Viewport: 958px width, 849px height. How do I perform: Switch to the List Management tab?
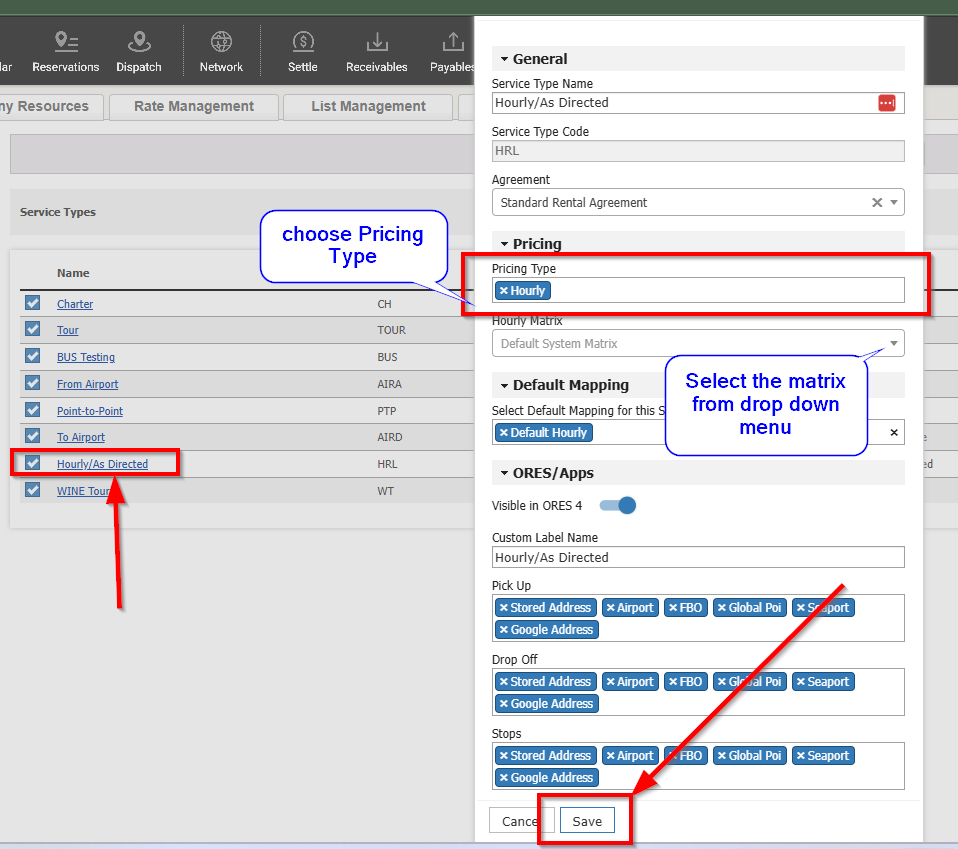tap(368, 107)
